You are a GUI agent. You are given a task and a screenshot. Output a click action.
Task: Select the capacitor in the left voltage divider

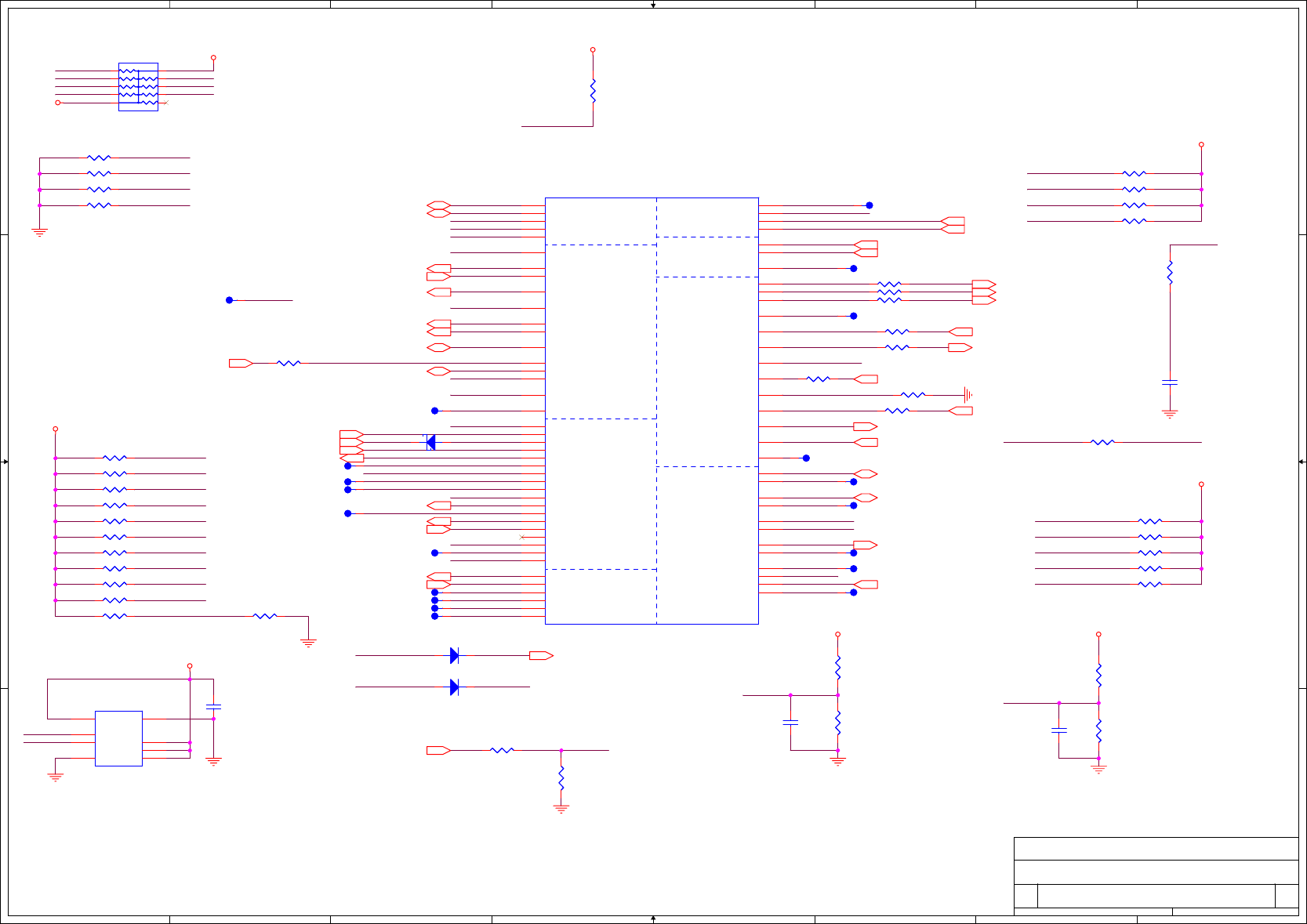pos(790,723)
